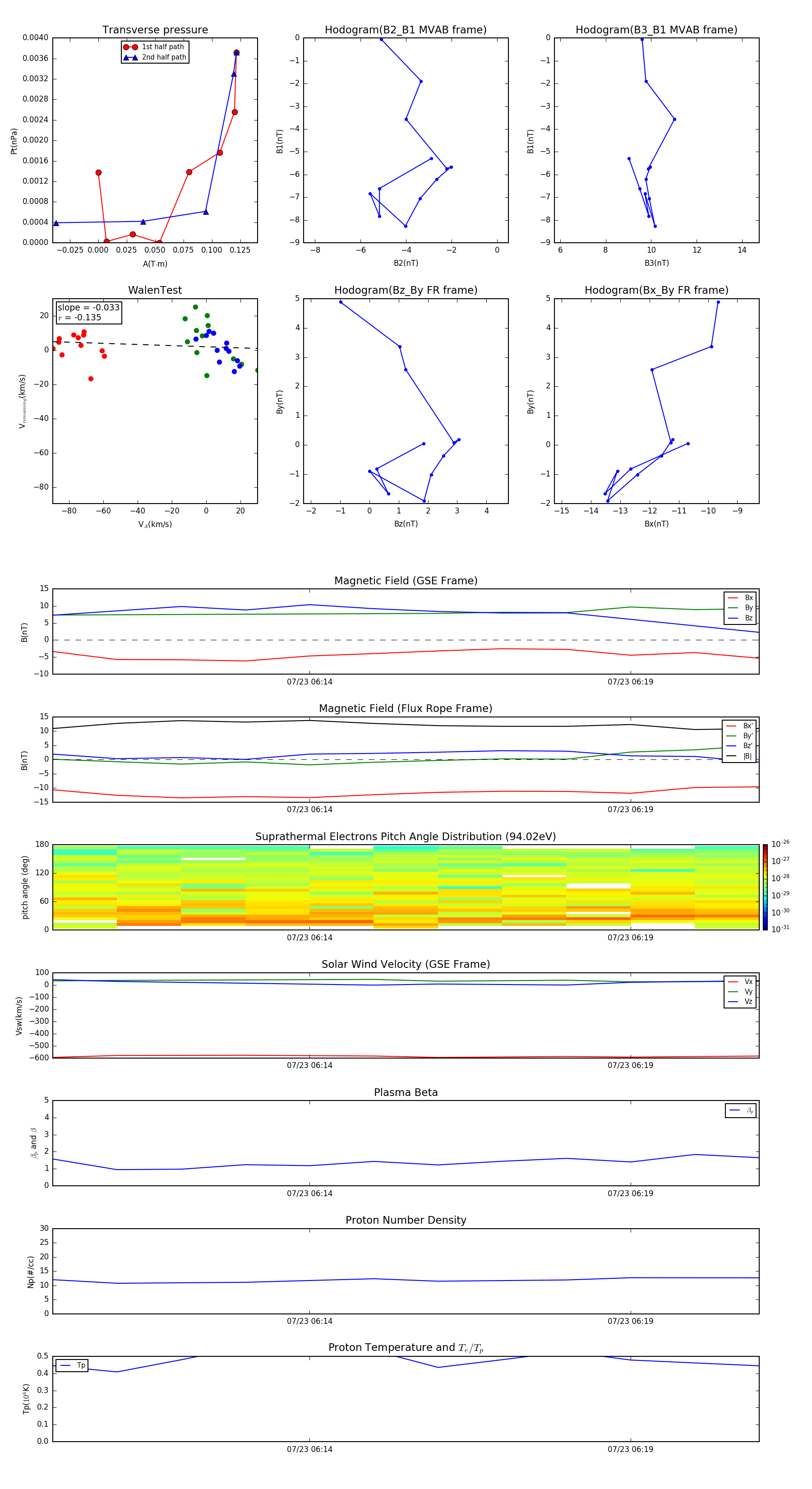Image resolution: width=812 pixels, height=1489 pixels.
Task: Click the pitch angle spectrogram heatmap
Action: click(406, 887)
